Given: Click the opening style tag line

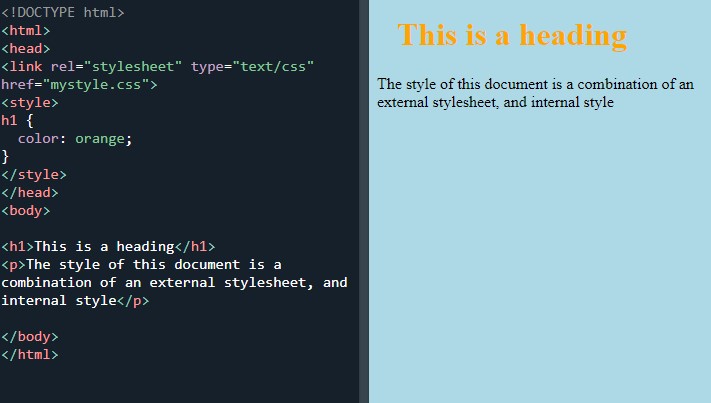Looking at the screenshot, I should [29, 102].
